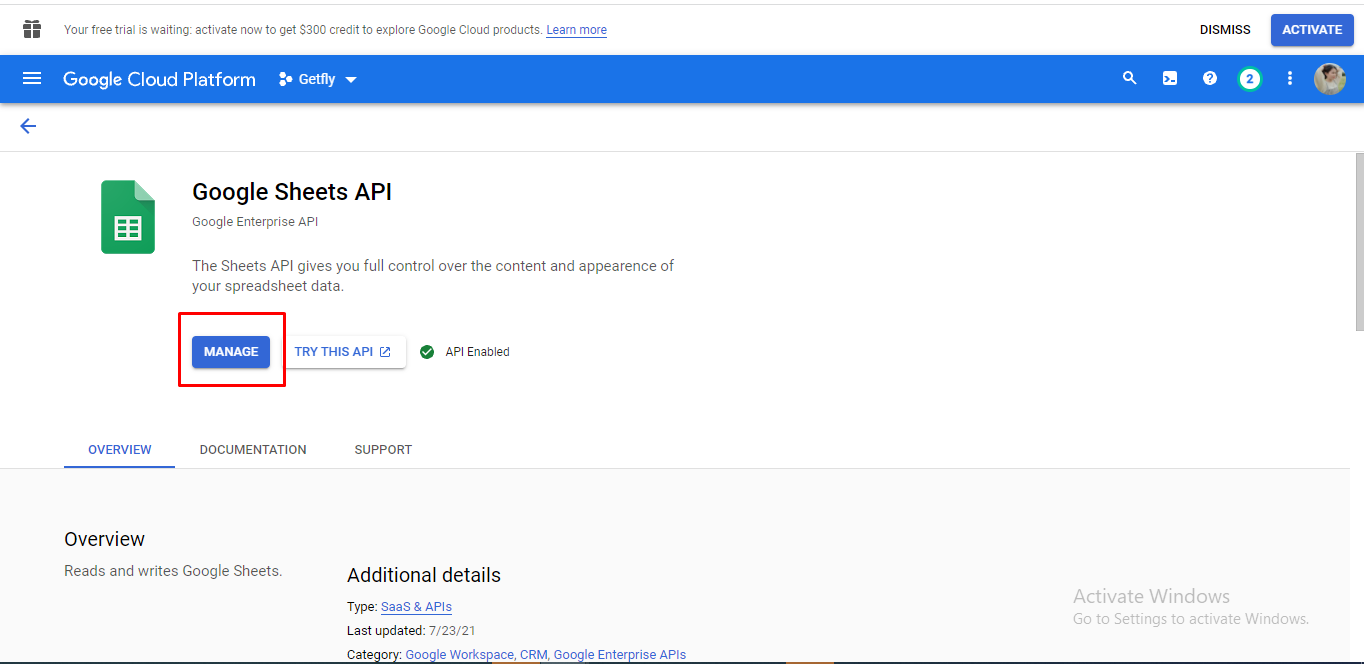This screenshot has width=1364, height=664.
Task: Click the vertical page scrollbar
Action: pyautogui.click(x=1358, y=241)
